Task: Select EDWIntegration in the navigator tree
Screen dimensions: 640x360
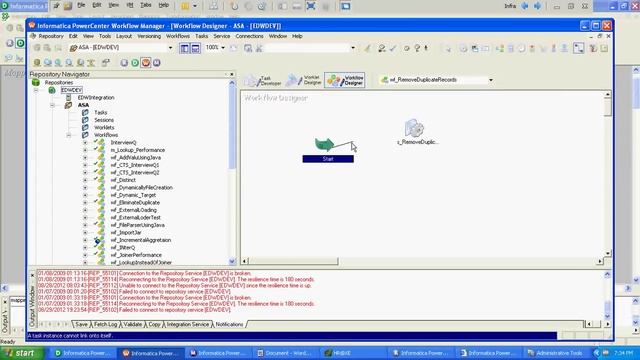Action: coord(96,98)
